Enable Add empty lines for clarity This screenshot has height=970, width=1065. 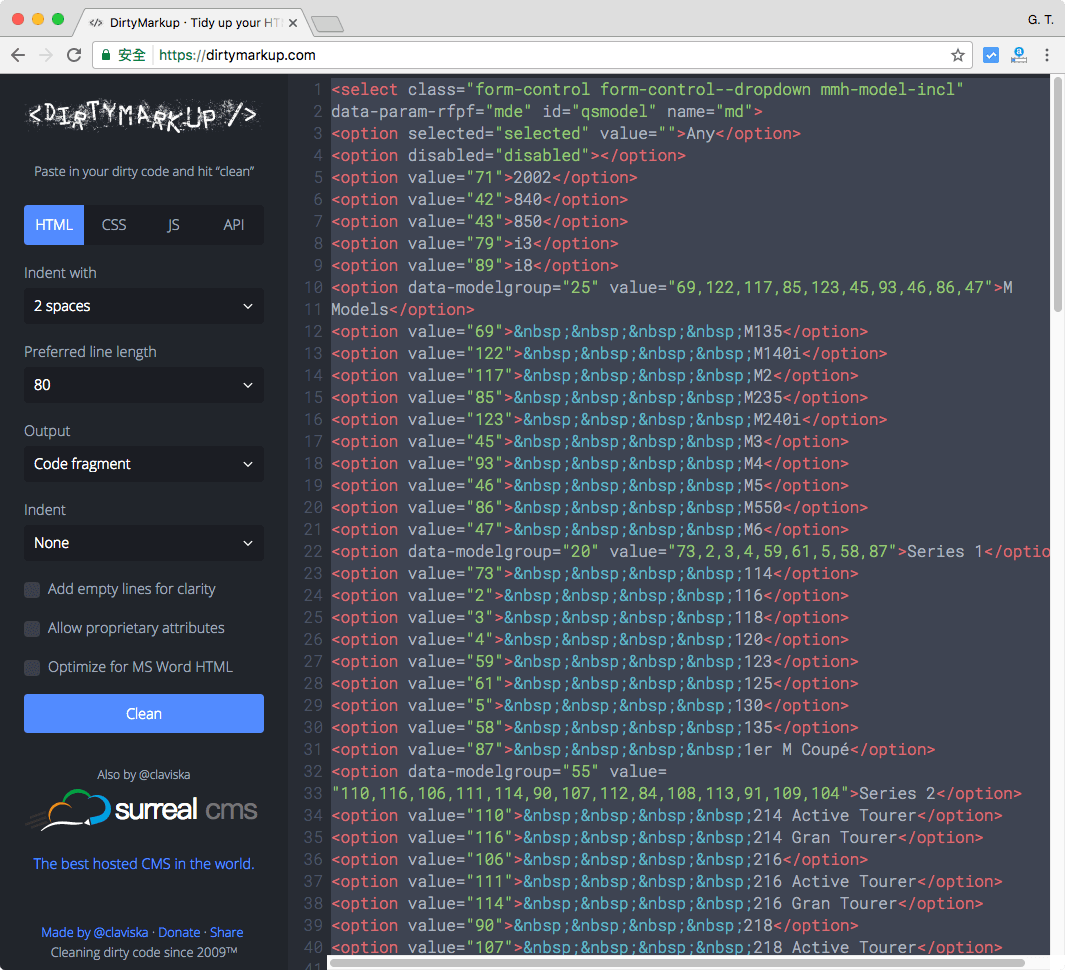pos(32,590)
